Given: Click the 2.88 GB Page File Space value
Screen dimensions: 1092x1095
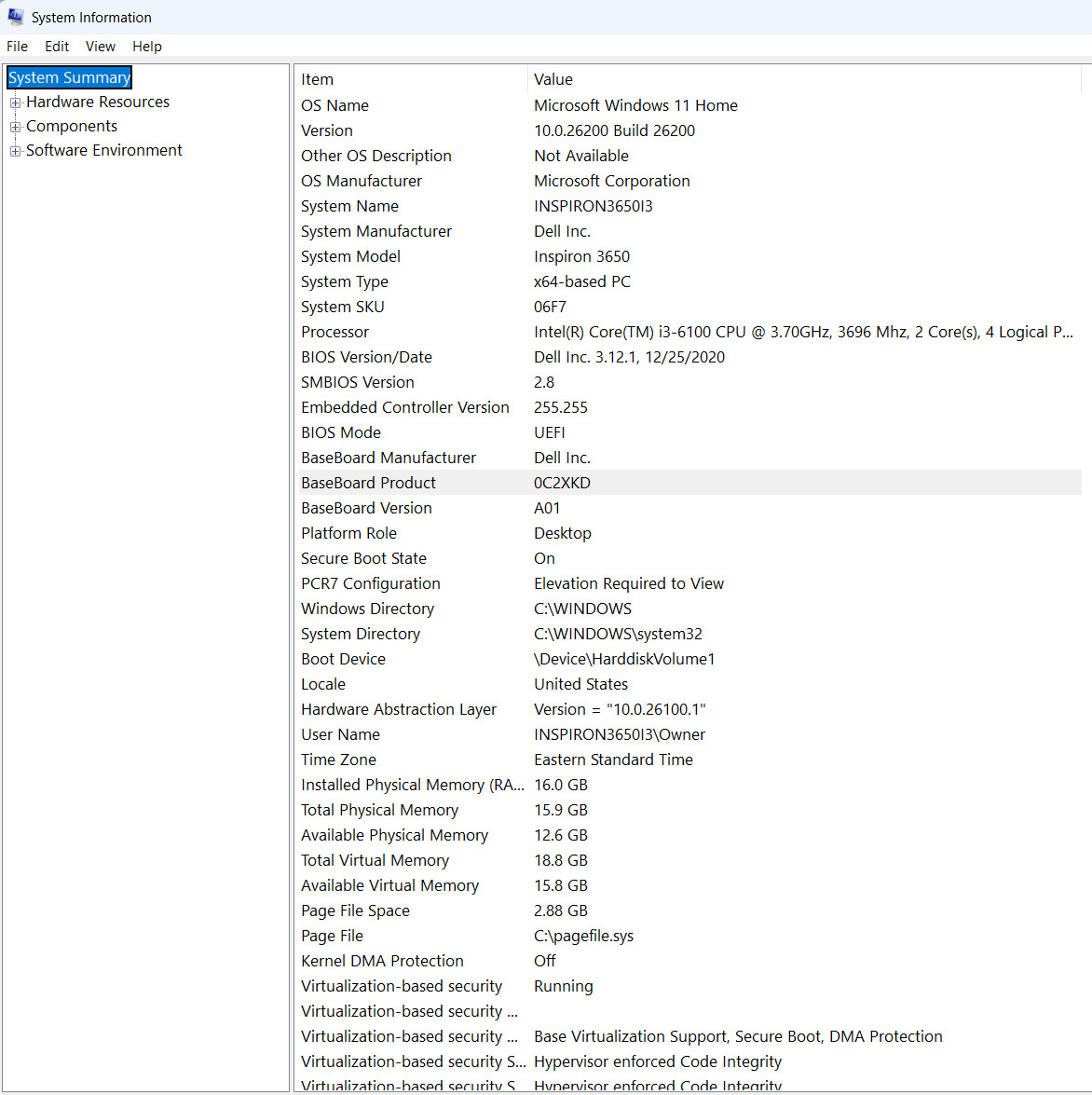Looking at the screenshot, I should (x=561, y=910).
